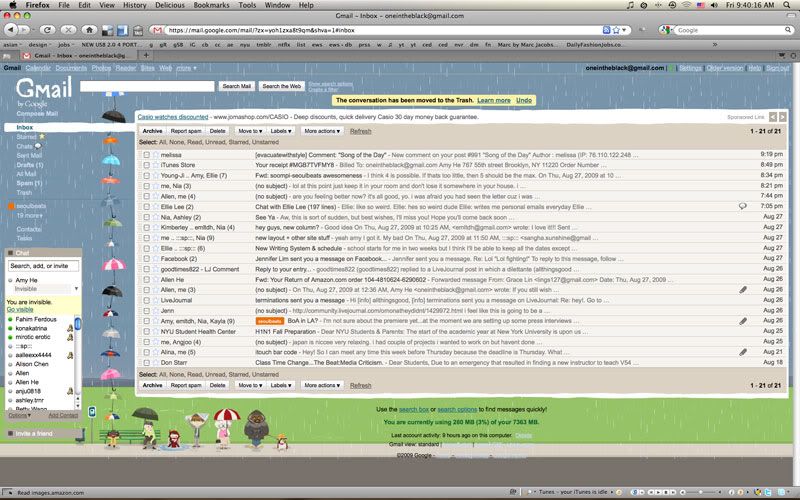Open the bottom Move to dropdown

coord(250,385)
